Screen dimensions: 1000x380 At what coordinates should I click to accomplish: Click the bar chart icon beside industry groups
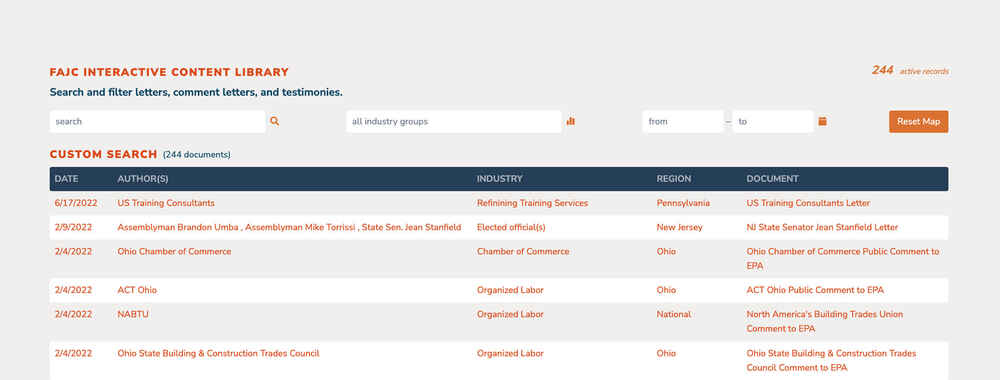tap(571, 121)
